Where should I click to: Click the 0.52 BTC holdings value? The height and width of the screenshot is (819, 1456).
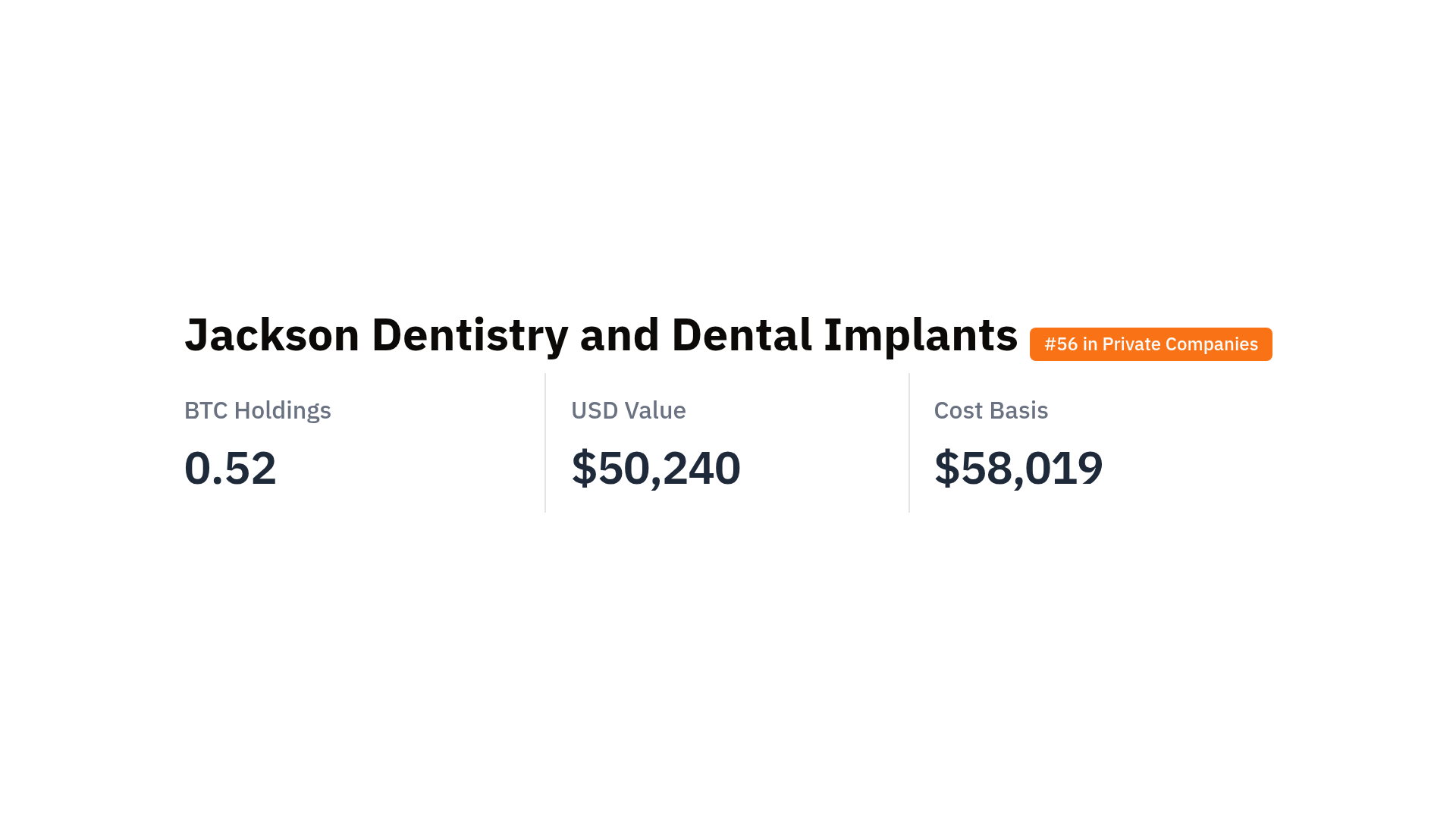pyautogui.click(x=230, y=468)
